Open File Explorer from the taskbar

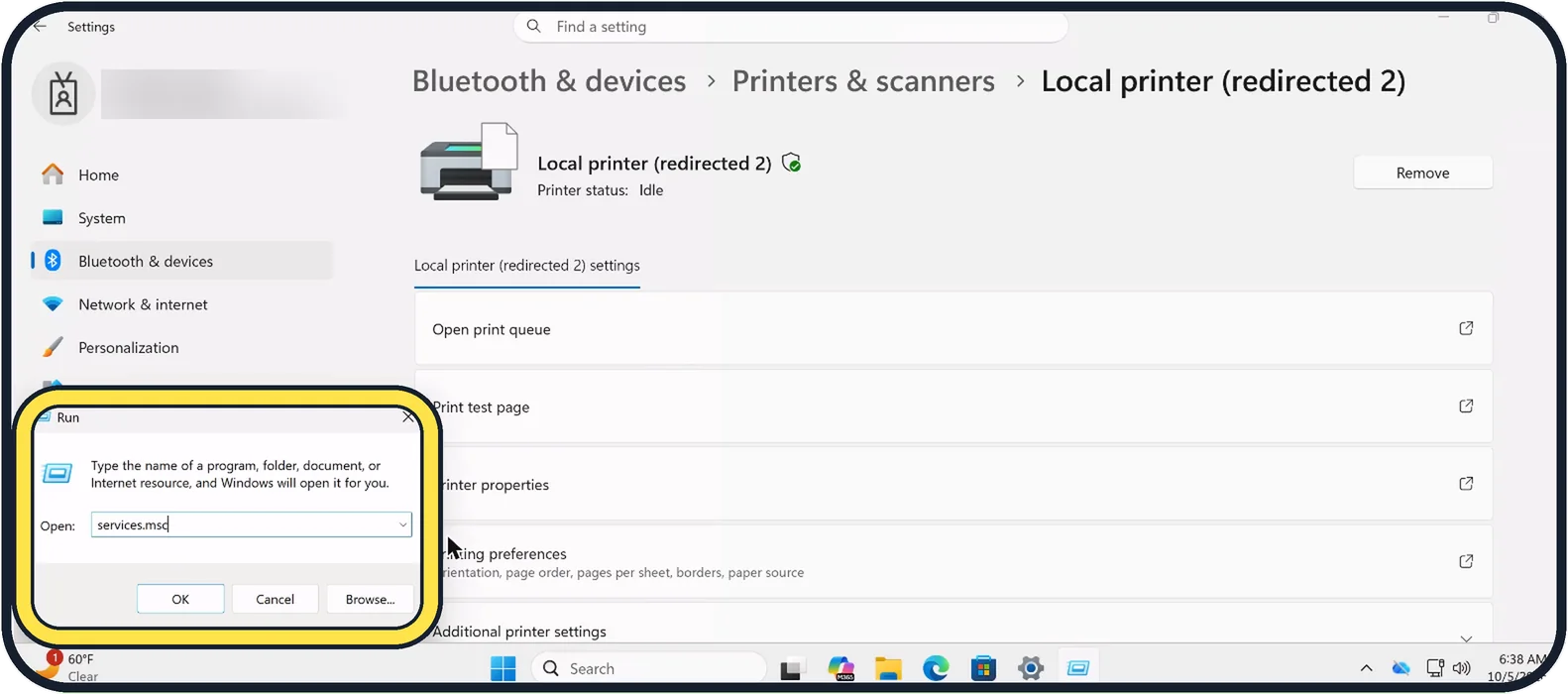(x=888, y=669)
